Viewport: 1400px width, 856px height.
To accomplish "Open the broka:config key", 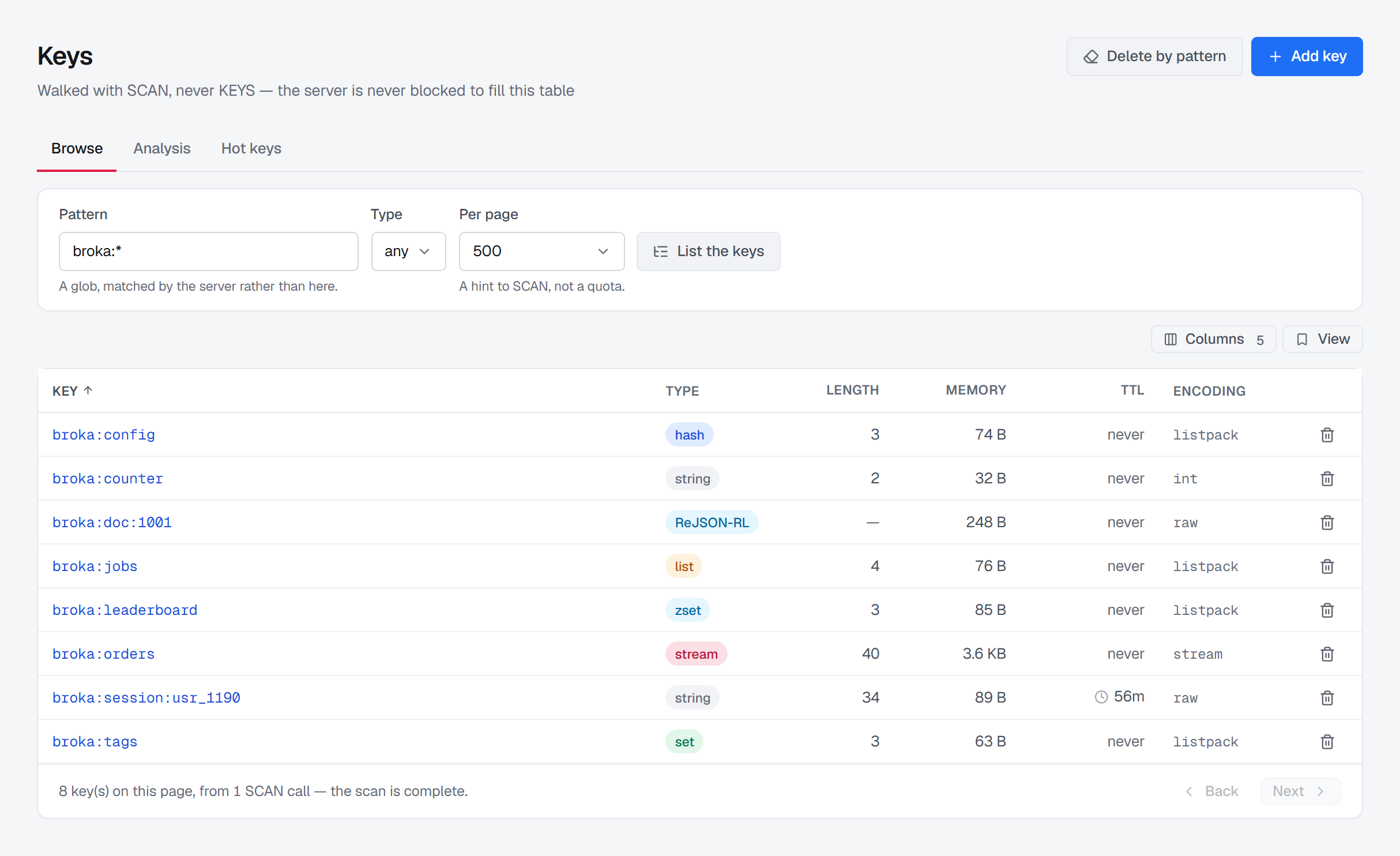I will [x=104, y=435].
